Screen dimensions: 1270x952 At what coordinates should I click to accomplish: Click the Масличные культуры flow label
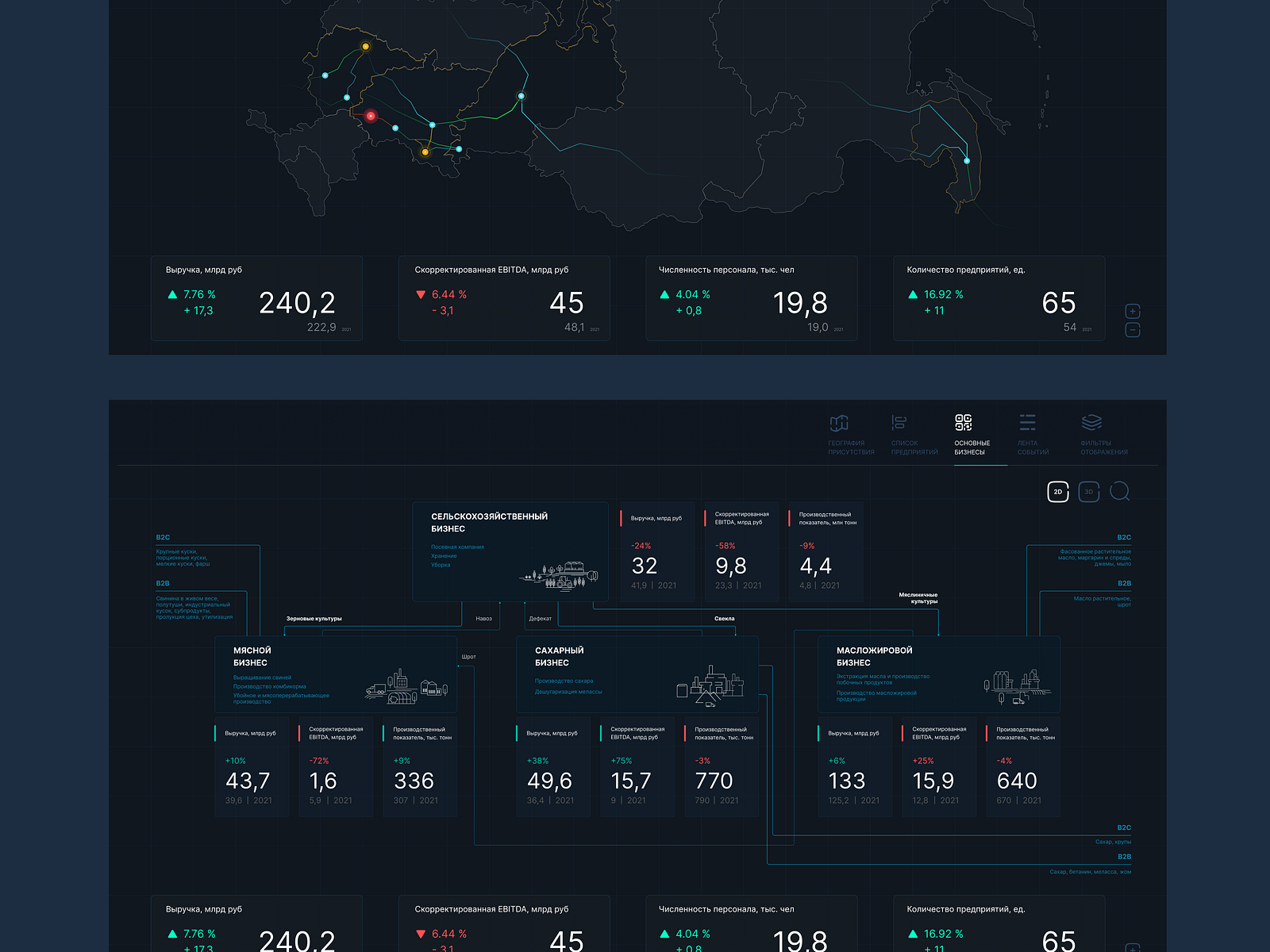click(x=918, y=598)
